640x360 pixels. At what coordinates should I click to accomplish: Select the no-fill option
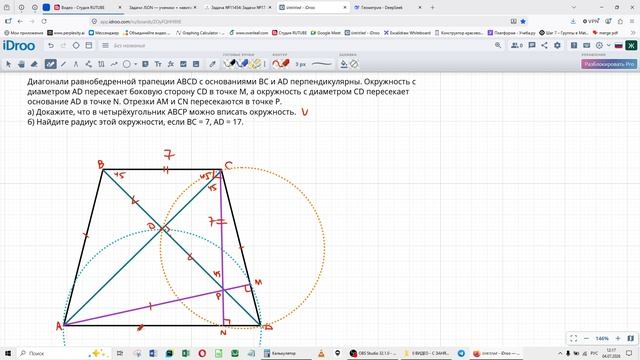pyautogui.click(x=354, y=64)
